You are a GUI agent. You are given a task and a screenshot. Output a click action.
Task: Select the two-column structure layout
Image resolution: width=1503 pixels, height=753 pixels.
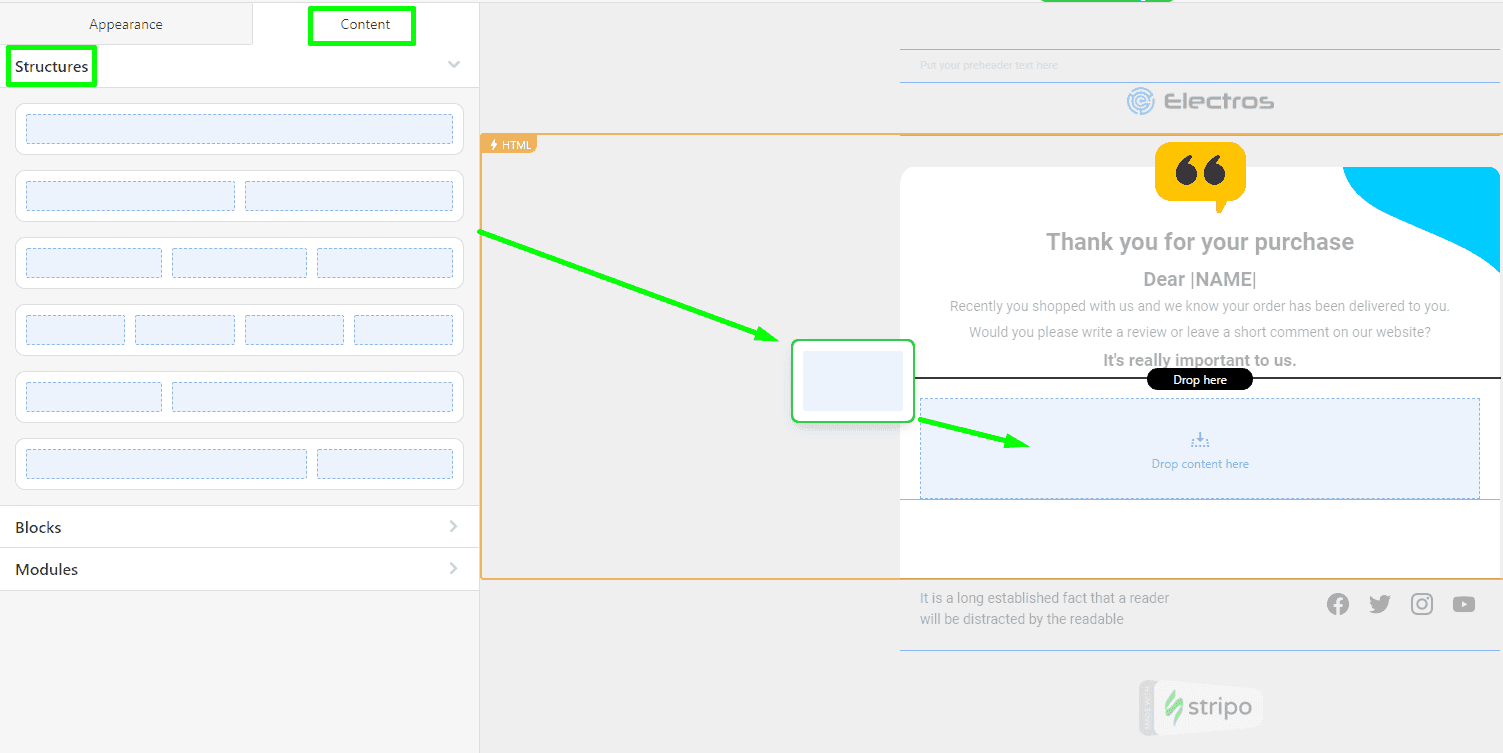click(x=238, y=195)
